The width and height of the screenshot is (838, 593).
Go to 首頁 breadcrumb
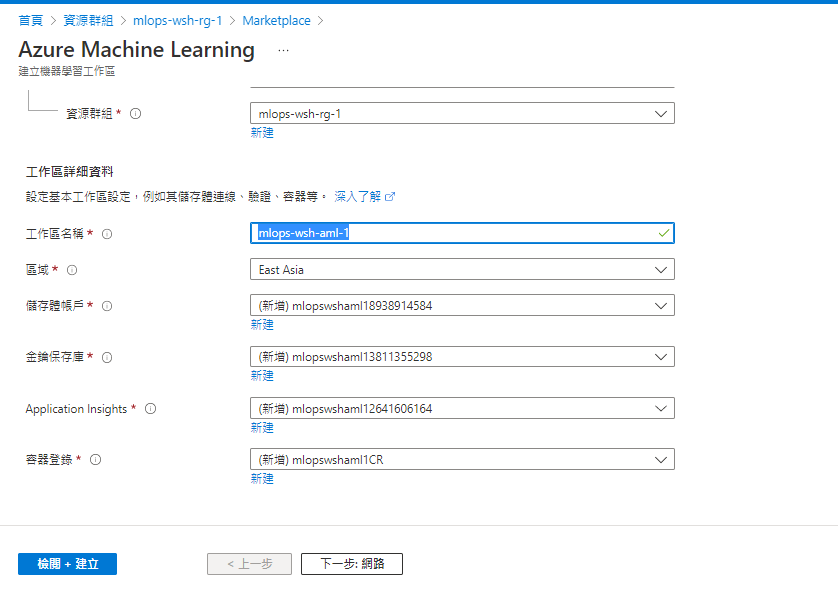[30, 20]
